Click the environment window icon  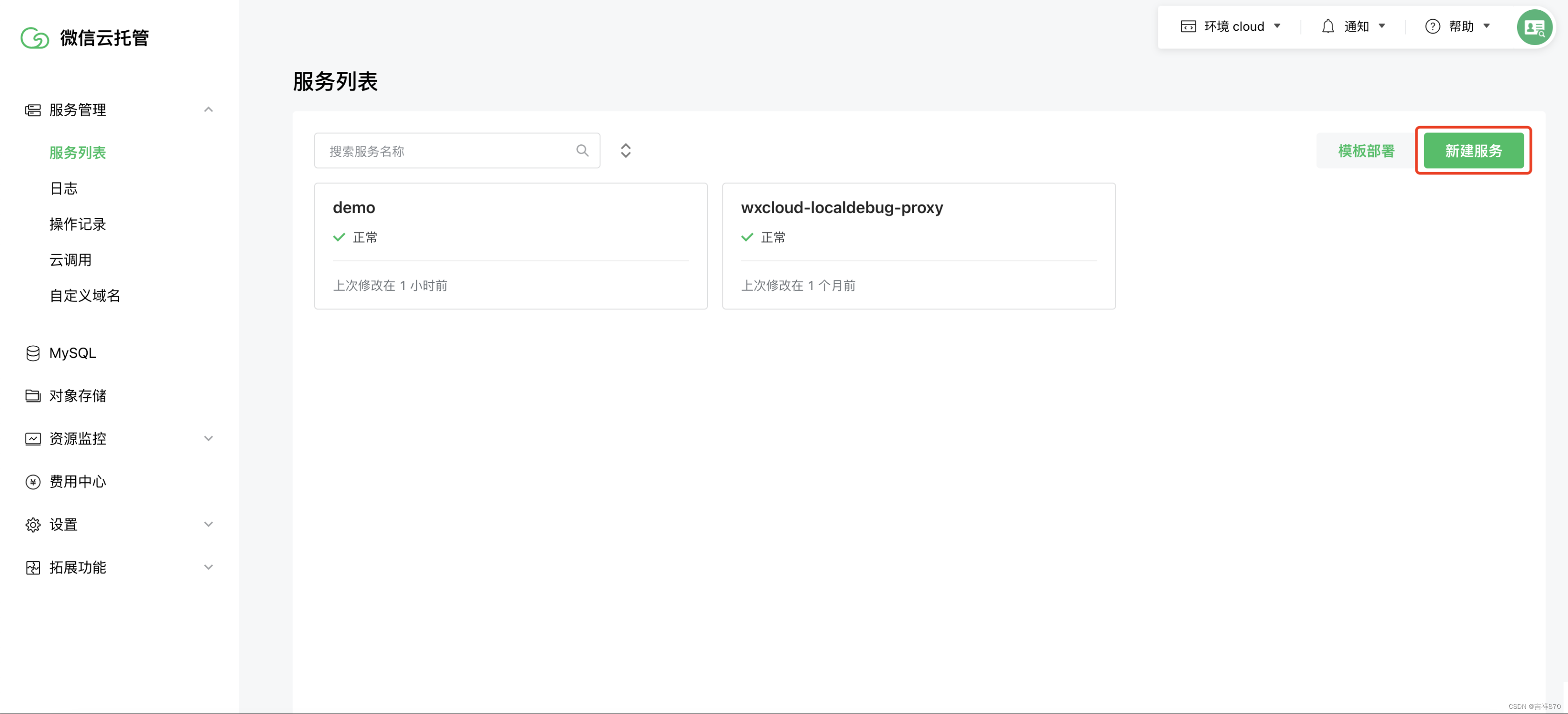click(x=1188, y=26)
